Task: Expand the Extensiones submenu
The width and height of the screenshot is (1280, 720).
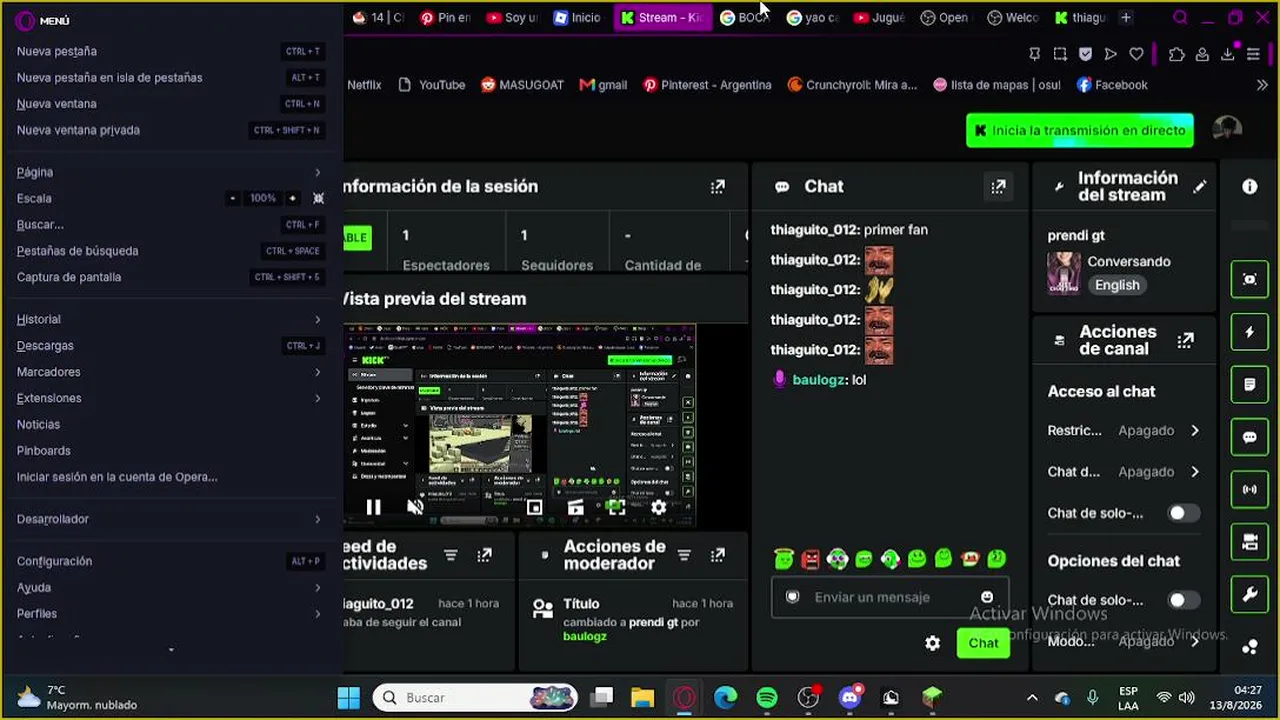Action: click(170, 398)
